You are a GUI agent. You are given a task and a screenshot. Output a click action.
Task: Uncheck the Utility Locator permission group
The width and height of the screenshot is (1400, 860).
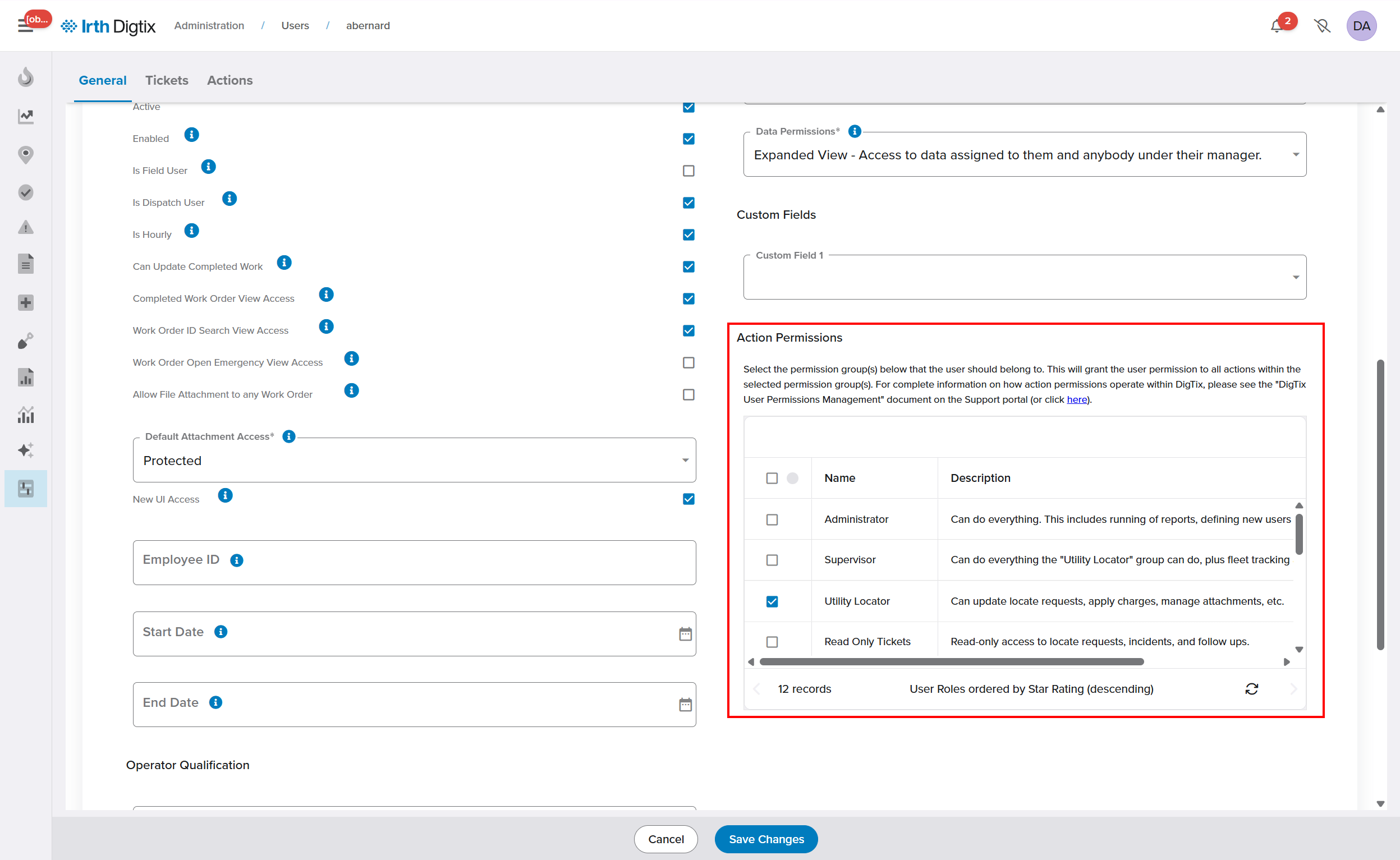pyautogui.click(x=772, y=601)
